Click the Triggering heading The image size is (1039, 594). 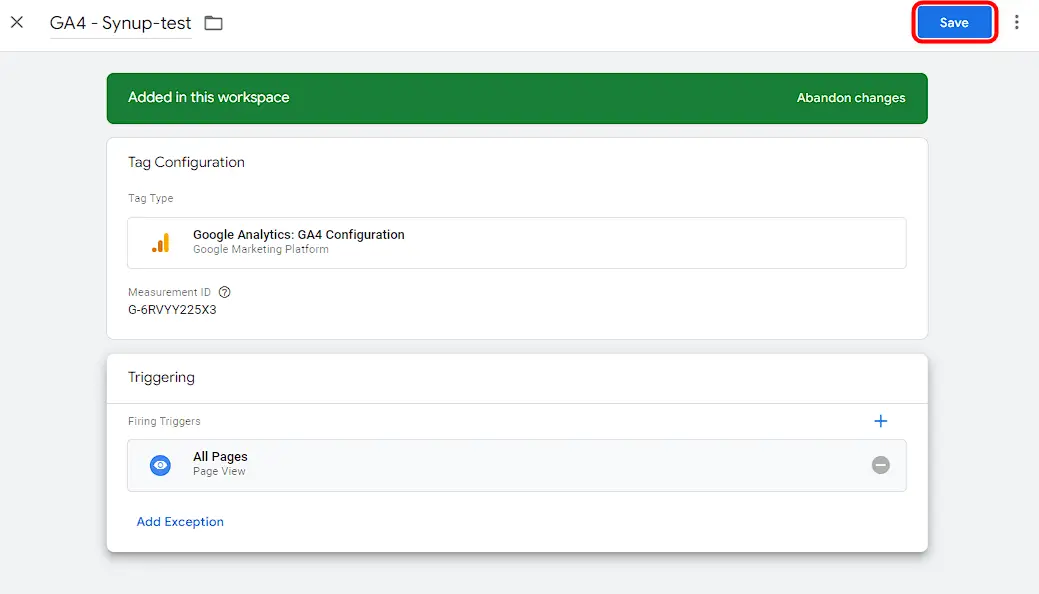(x=161, y=377)
